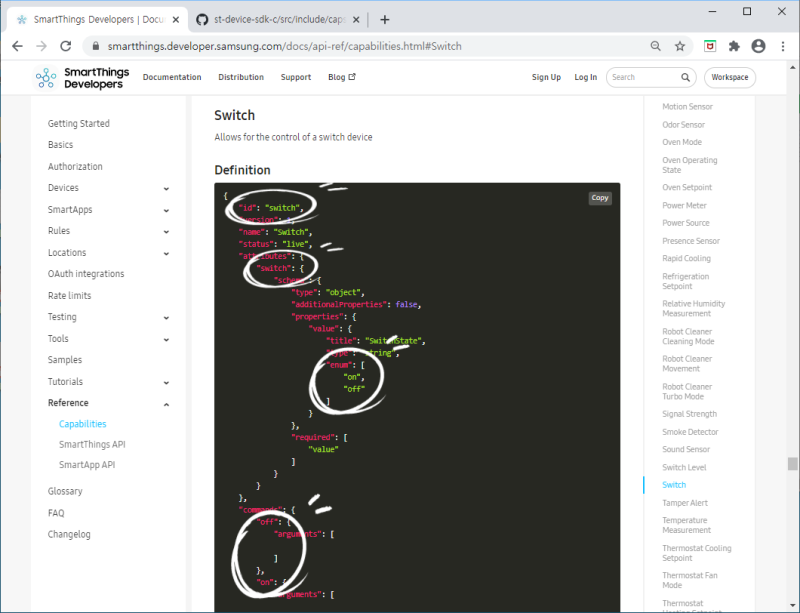Open the Chrome profile avatar icon
The width and height of the screenshot is (800, 613).
point(759,46)
